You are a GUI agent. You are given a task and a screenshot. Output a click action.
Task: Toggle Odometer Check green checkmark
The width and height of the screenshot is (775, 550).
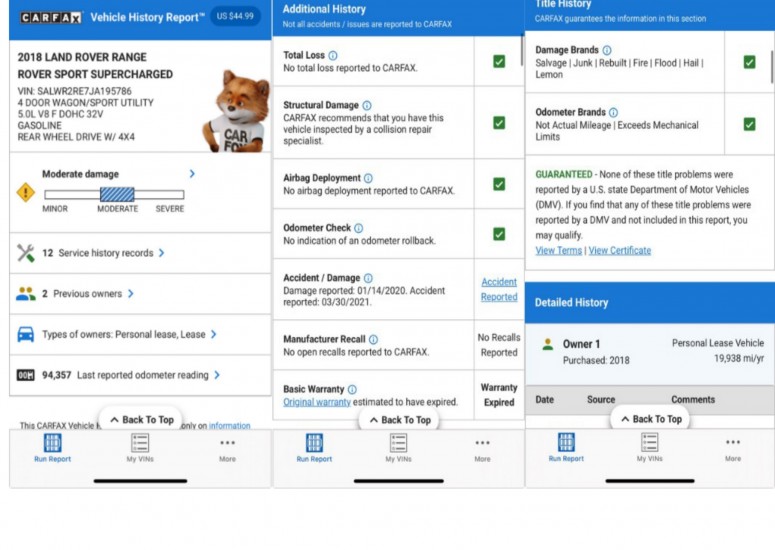click(x=499, y=234)
